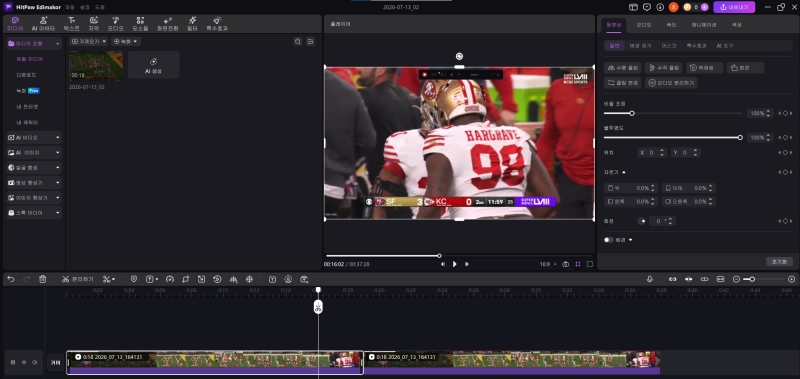This screenshot has width=800, height=379.
Task: Toggle video track visibility eye
Action: coord(23,362)
